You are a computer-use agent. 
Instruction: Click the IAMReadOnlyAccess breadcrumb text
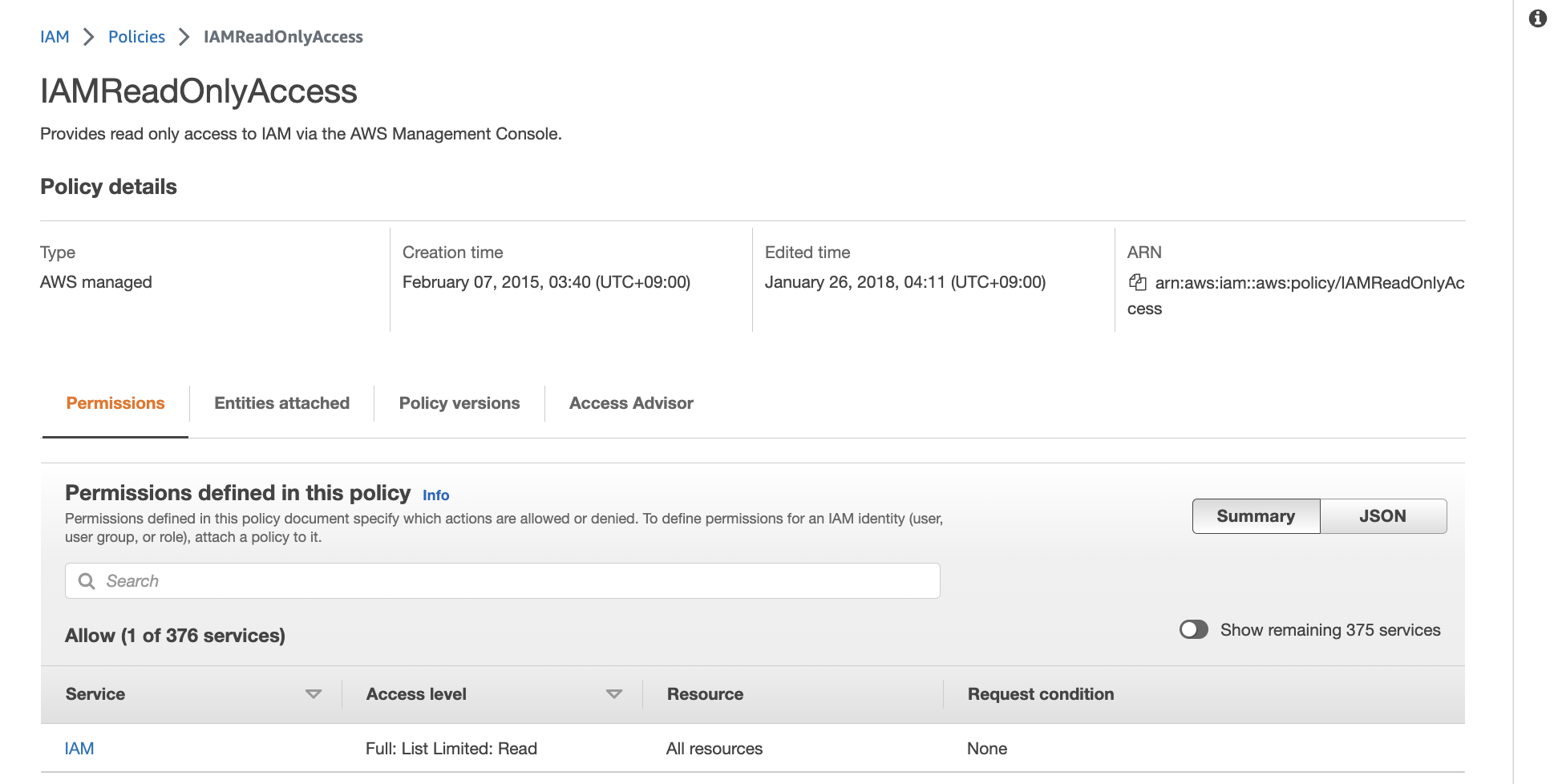click(283, 37)
